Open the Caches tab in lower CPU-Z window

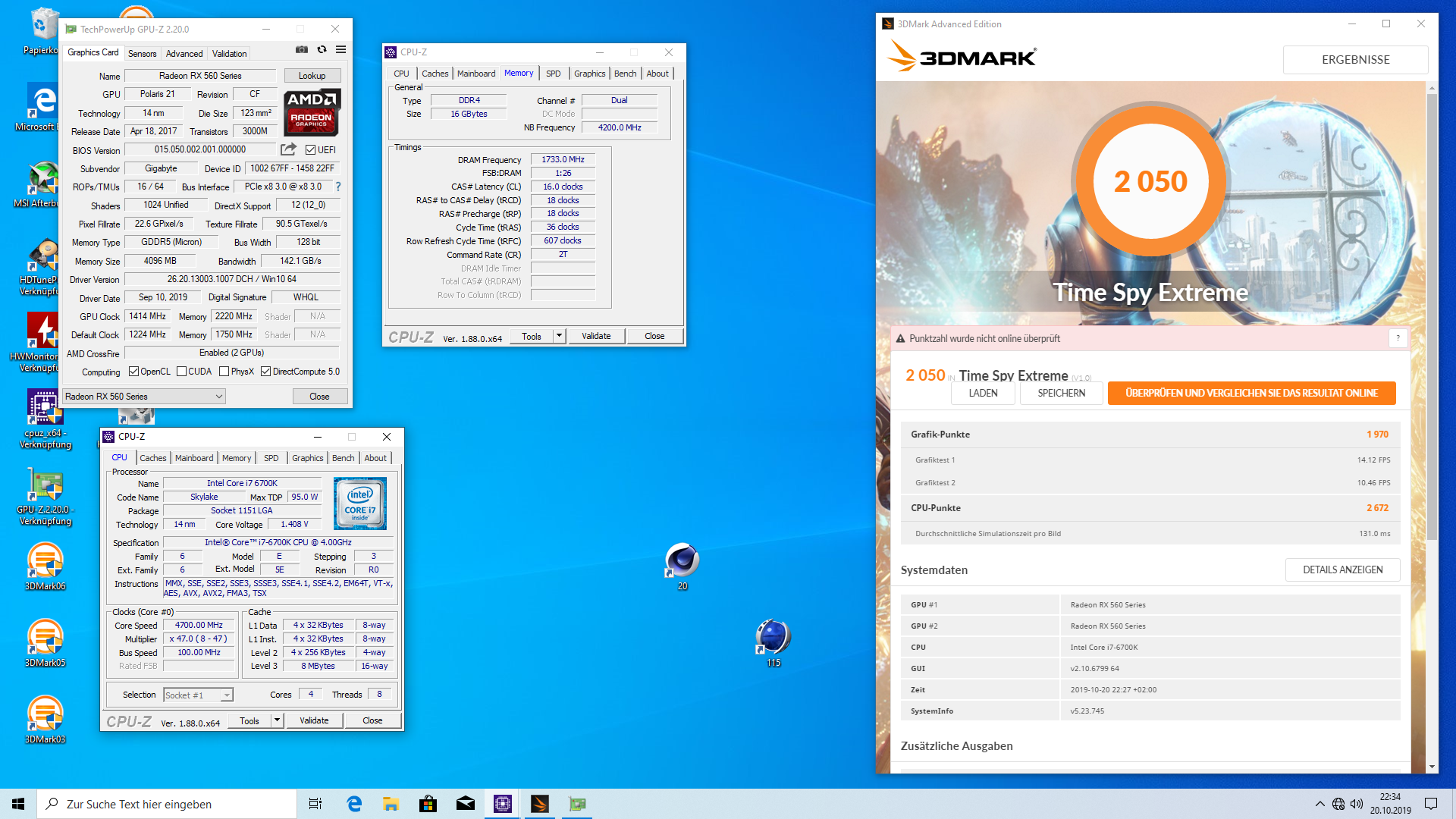click(x=152, y=458)
